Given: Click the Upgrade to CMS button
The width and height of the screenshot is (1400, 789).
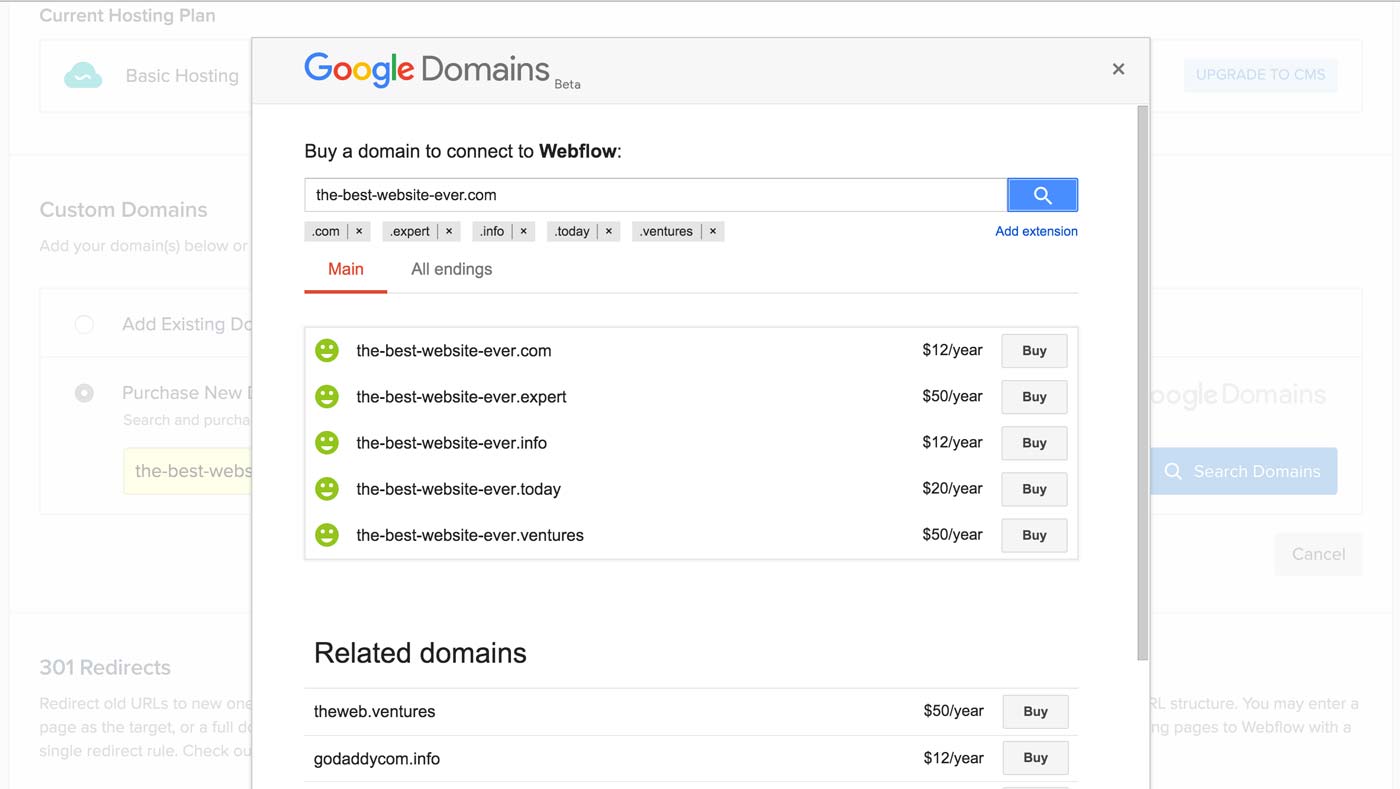Looking at the screenshot, I should (1260, 75).
